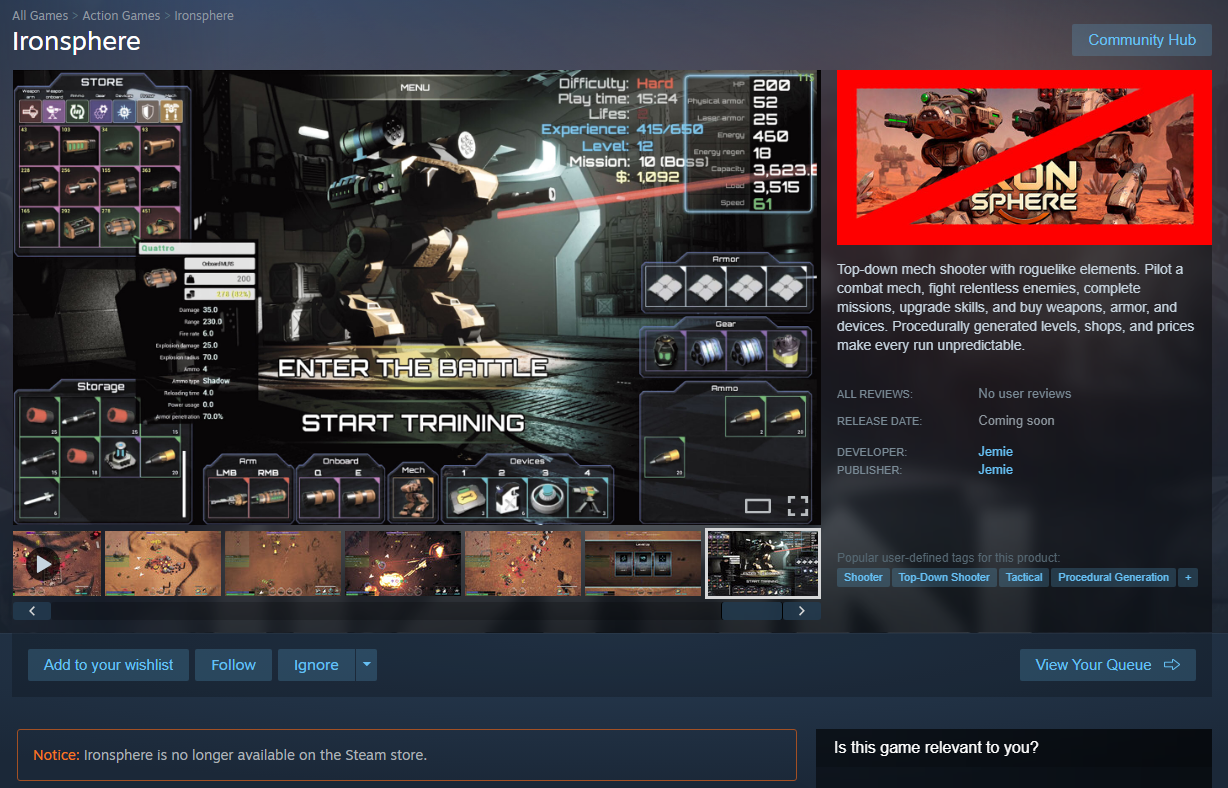
Task: Click the Ignore button
Action: coord(316,665)
